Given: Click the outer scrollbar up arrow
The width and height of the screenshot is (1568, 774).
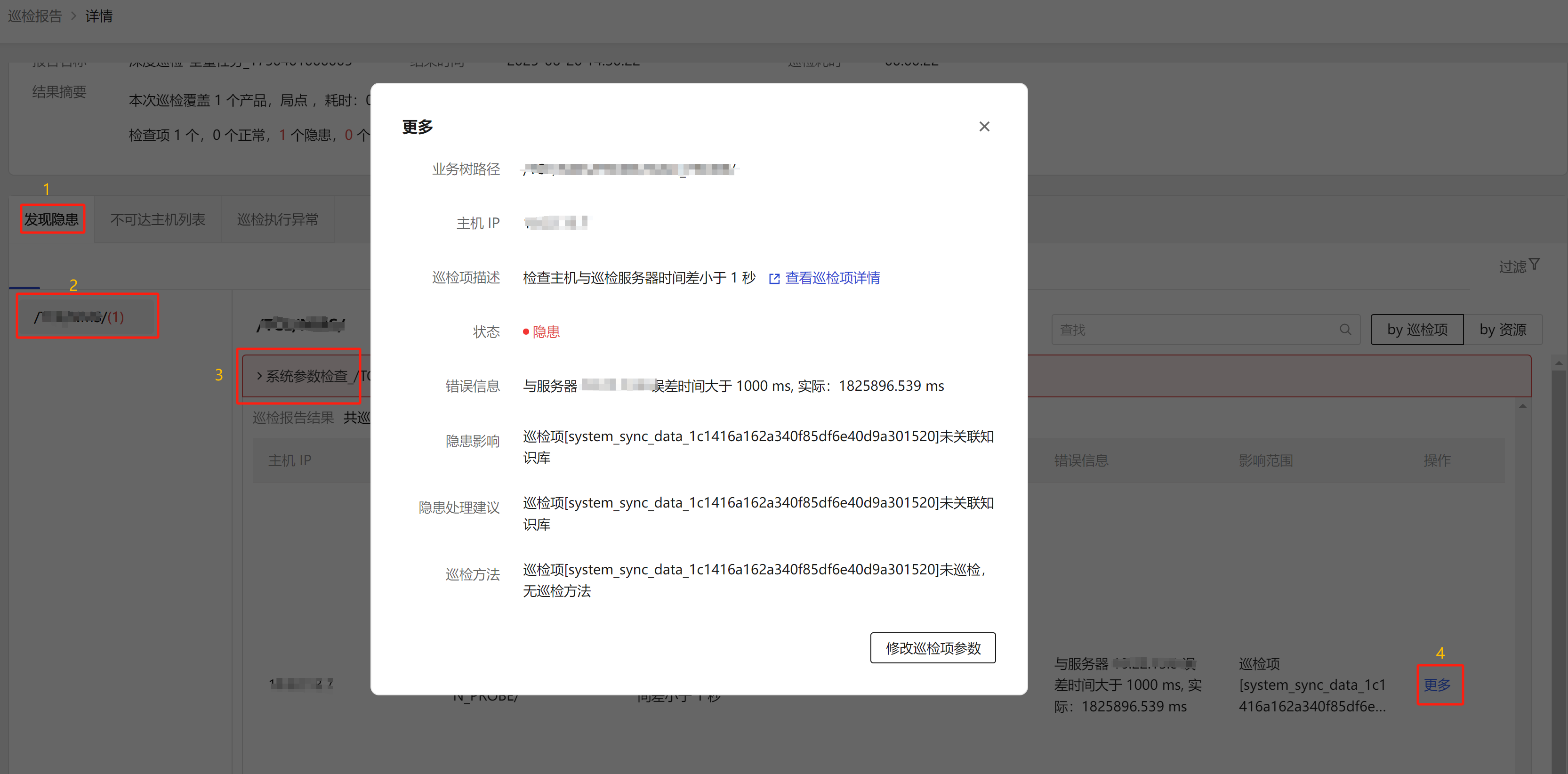Looking at the screenshot, I should [x=1558, y=363].
